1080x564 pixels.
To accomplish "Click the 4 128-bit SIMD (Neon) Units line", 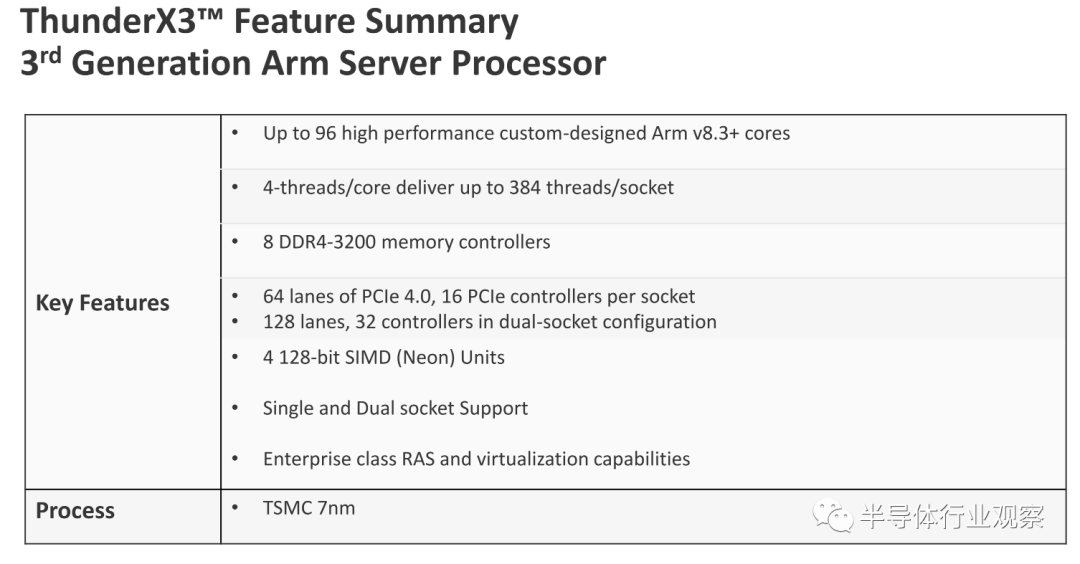I will click(x=384, y=357).
